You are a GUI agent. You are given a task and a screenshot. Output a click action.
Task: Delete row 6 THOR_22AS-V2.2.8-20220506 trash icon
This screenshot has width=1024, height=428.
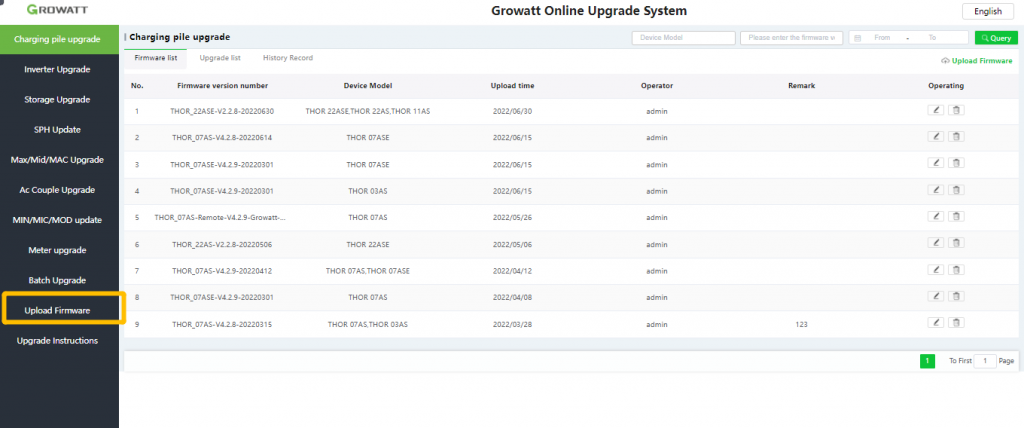956,242
